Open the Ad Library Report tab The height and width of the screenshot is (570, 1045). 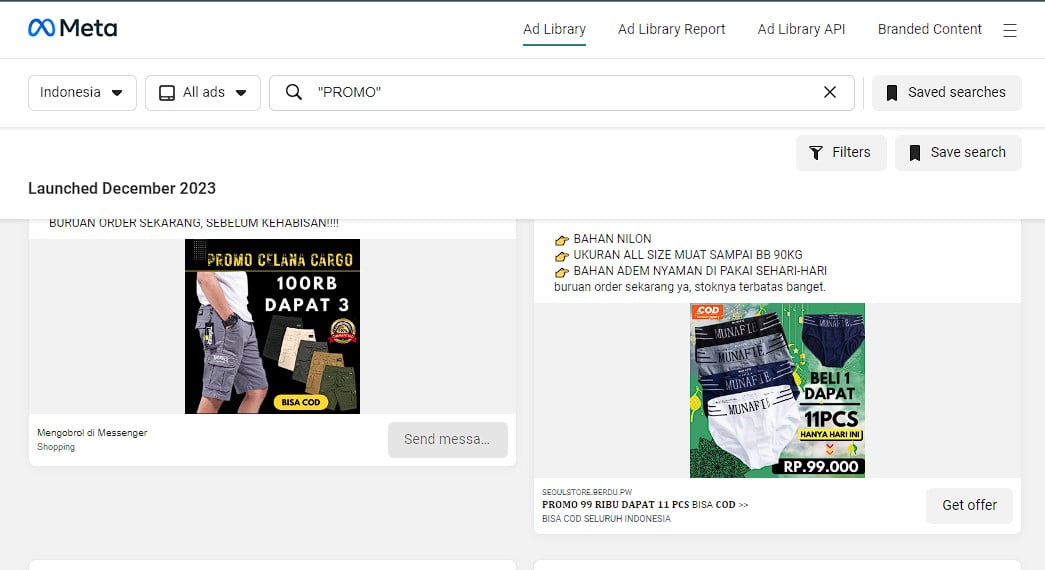click(671, 29)
